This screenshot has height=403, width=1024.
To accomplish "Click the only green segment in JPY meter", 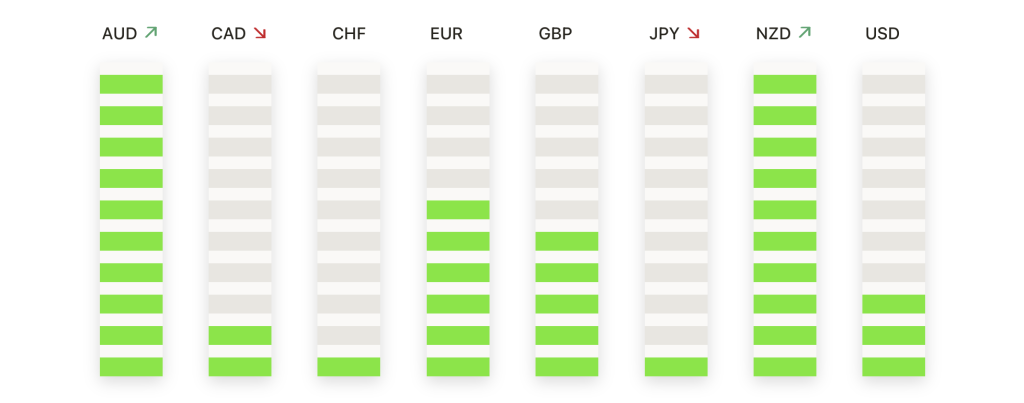I will coord(676,366).
